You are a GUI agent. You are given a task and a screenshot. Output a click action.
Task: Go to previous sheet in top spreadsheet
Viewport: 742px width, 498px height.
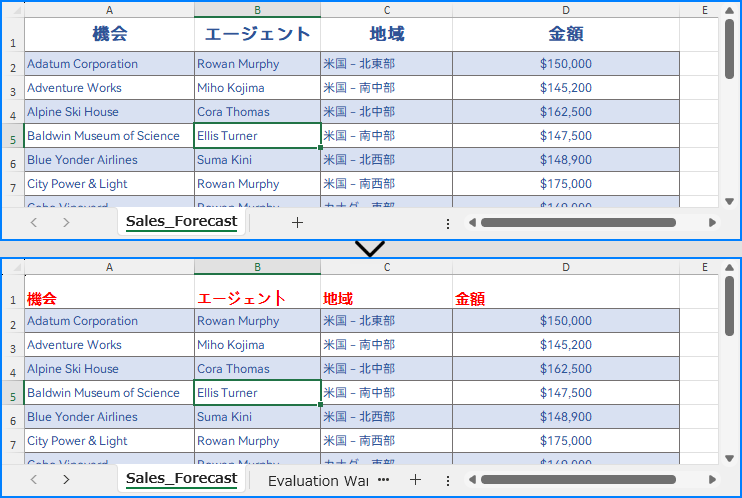(34, 222)
